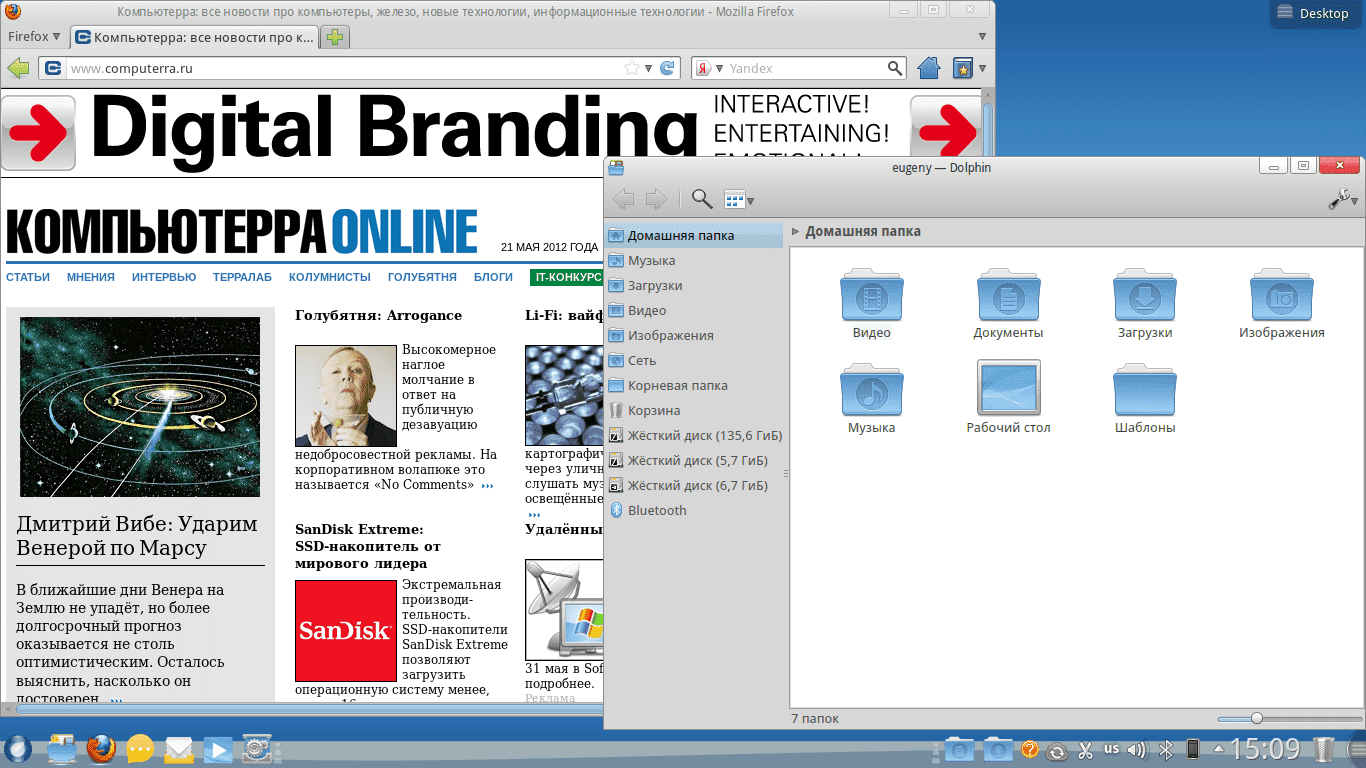Open the Firefox menu dropdown
The height and width of the screenshot is (768, 1366).
(x=34, y=37)
